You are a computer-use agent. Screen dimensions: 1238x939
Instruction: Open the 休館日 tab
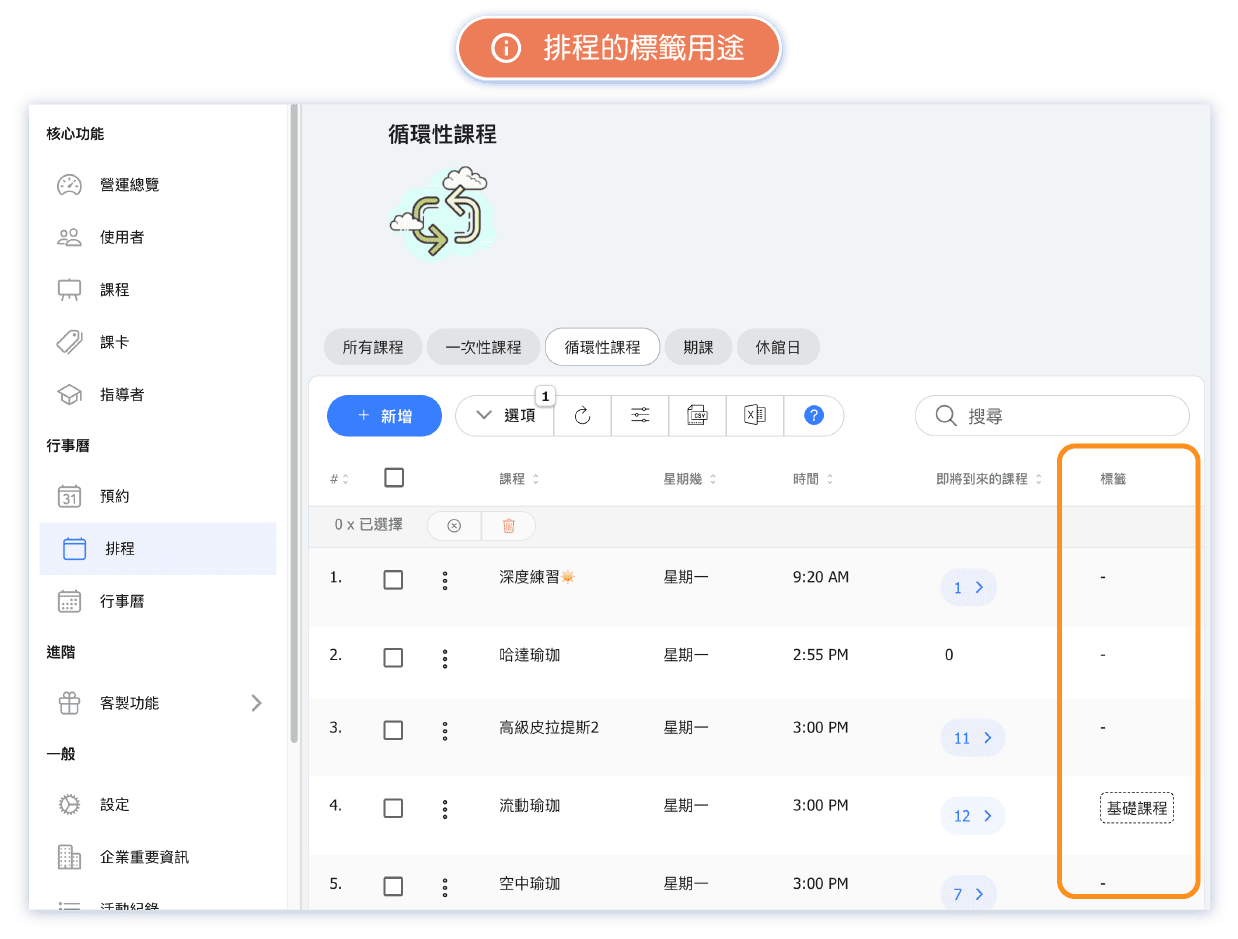778,348
